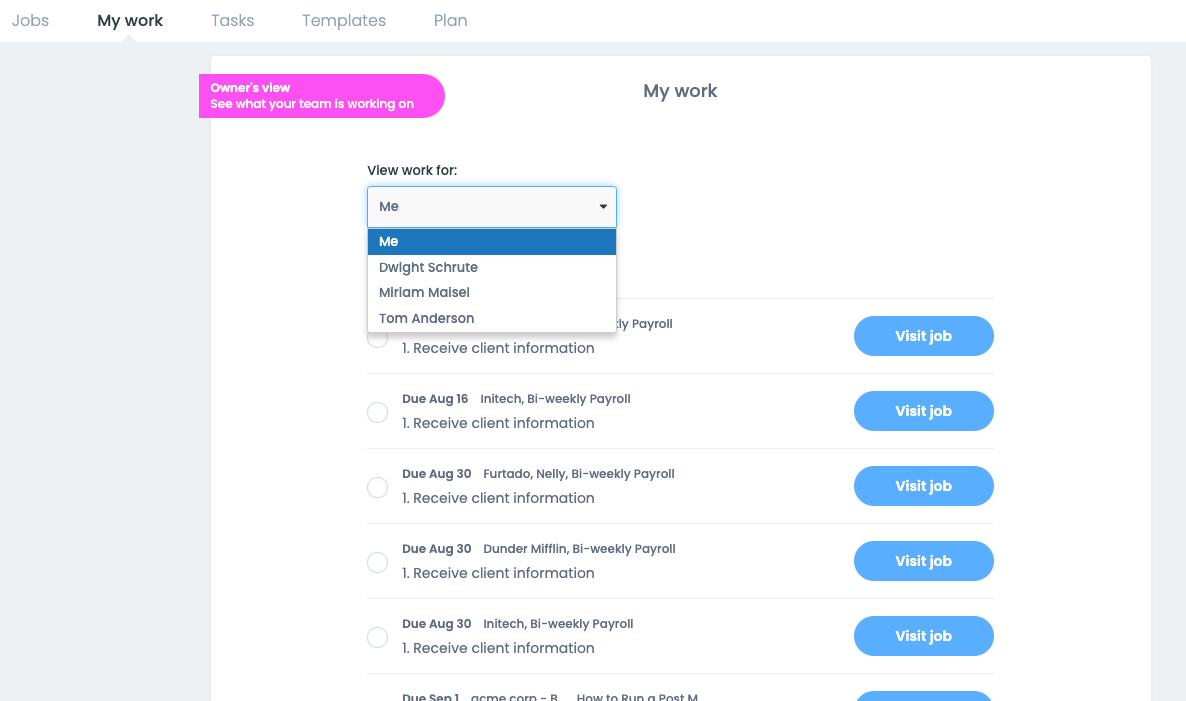Click the first Visit job button
The width and height of the screenshot is (1186, 701).
(923, 336)
